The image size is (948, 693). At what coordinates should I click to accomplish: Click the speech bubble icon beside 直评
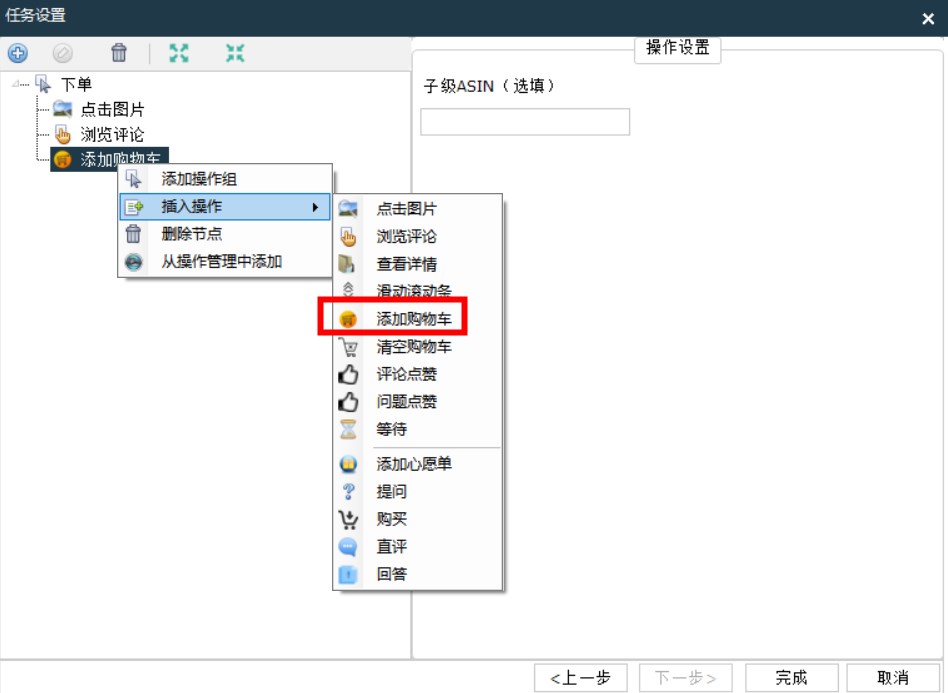click(348, 547)
